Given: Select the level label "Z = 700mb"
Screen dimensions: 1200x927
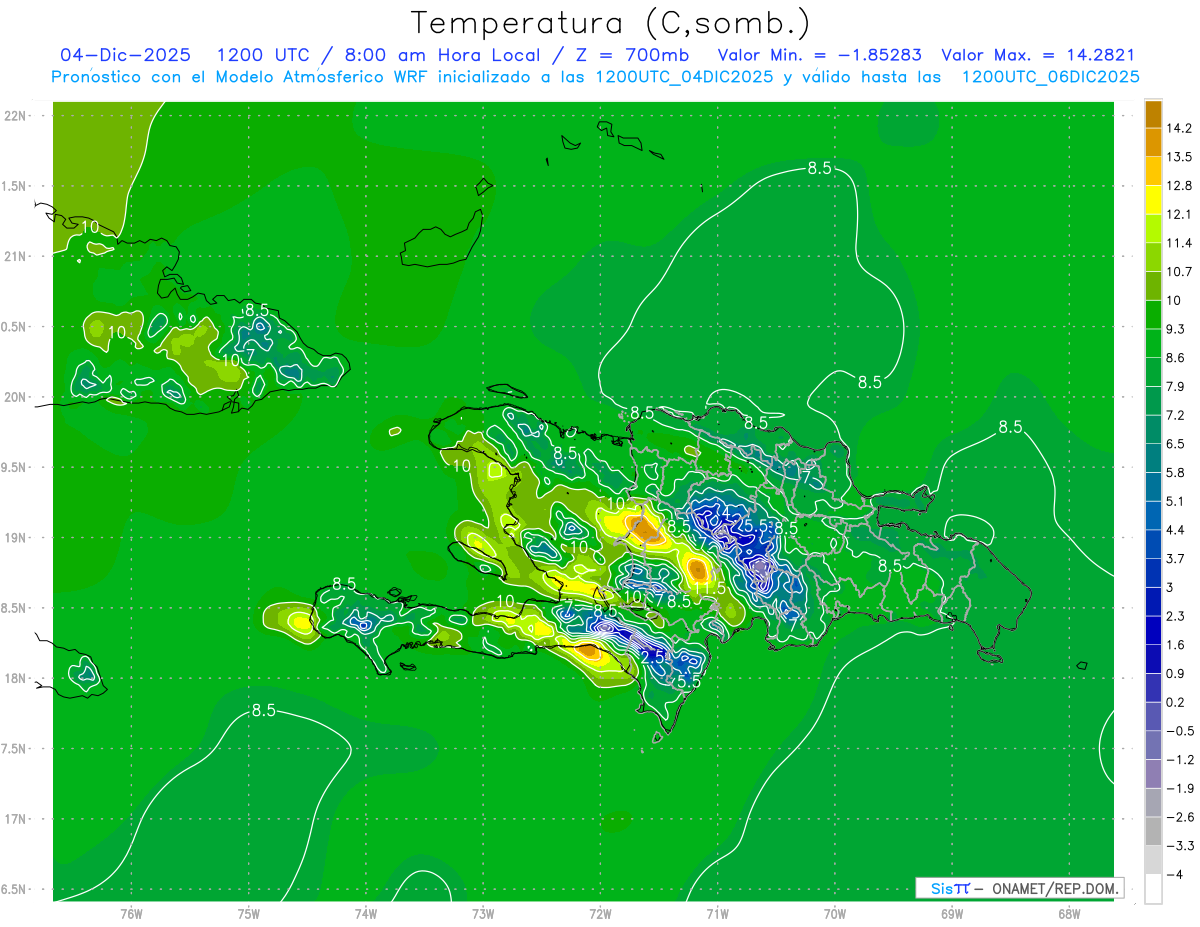Looking at the screenshot, I should click(634, 55).
